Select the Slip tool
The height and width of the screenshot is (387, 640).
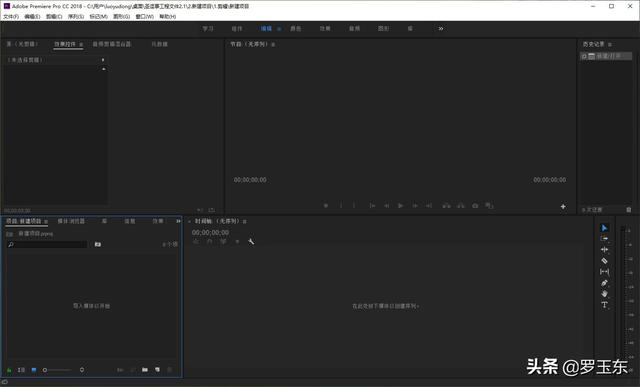pos(604,271)
